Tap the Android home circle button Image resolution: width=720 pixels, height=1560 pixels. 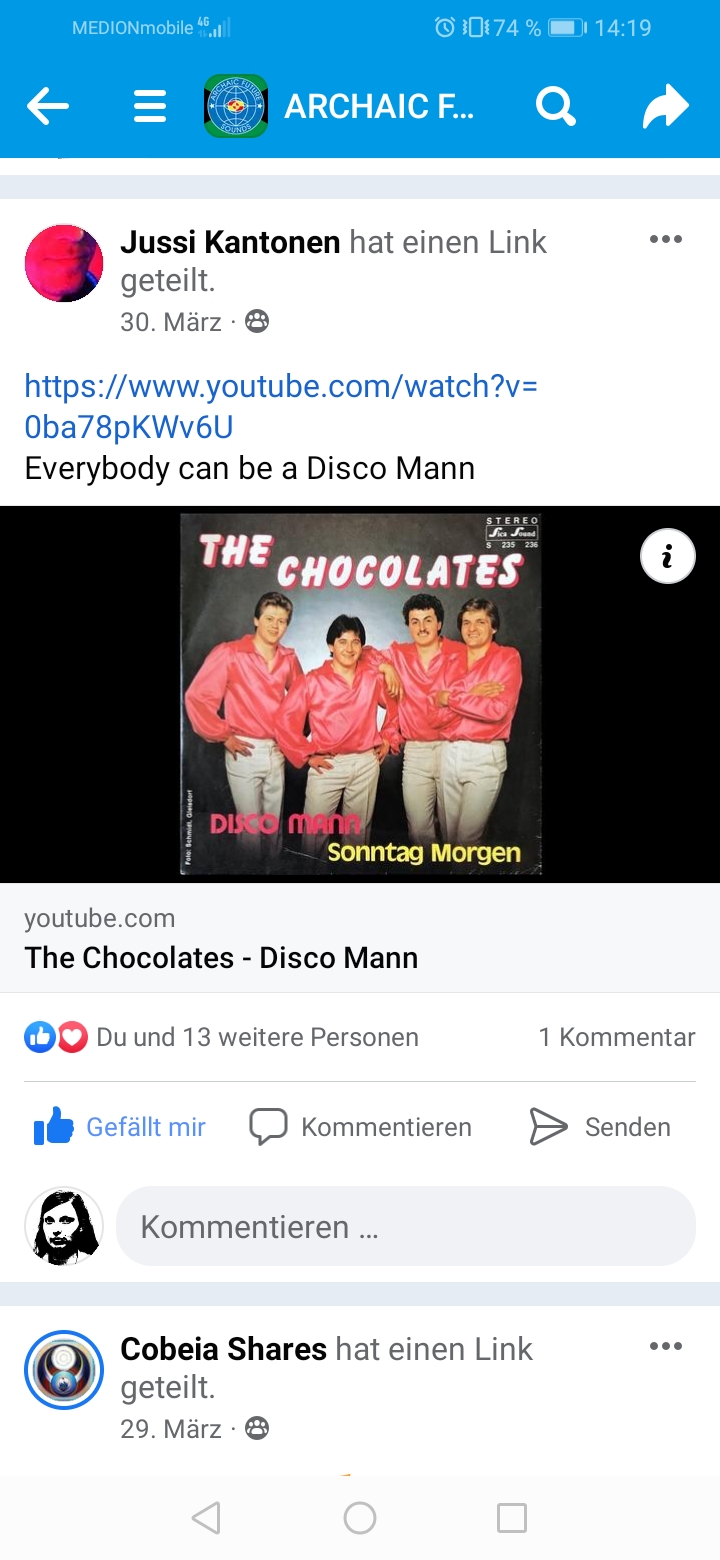pos(360,1518)
